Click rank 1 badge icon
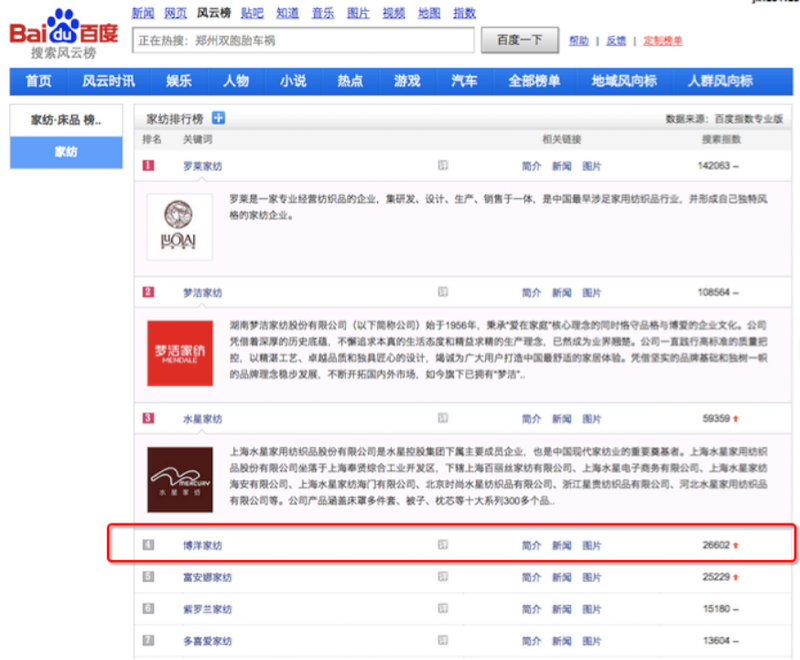The height and width of the screenshot is (660, 800). coord(148,165)
